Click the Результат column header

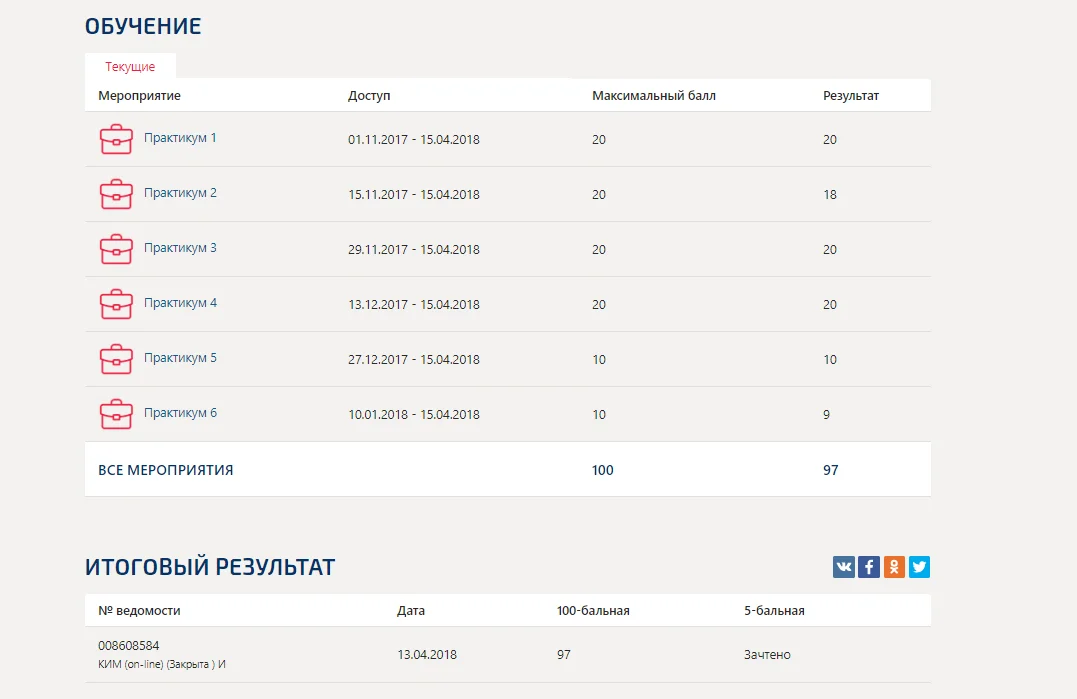(851, 96)
